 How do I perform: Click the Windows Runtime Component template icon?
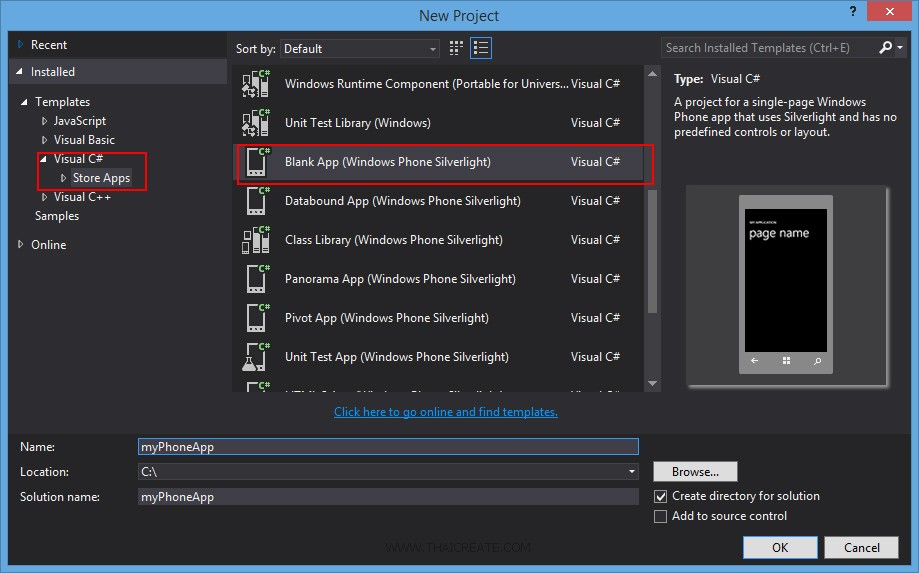pyautogui.click(x=256, y=84)
